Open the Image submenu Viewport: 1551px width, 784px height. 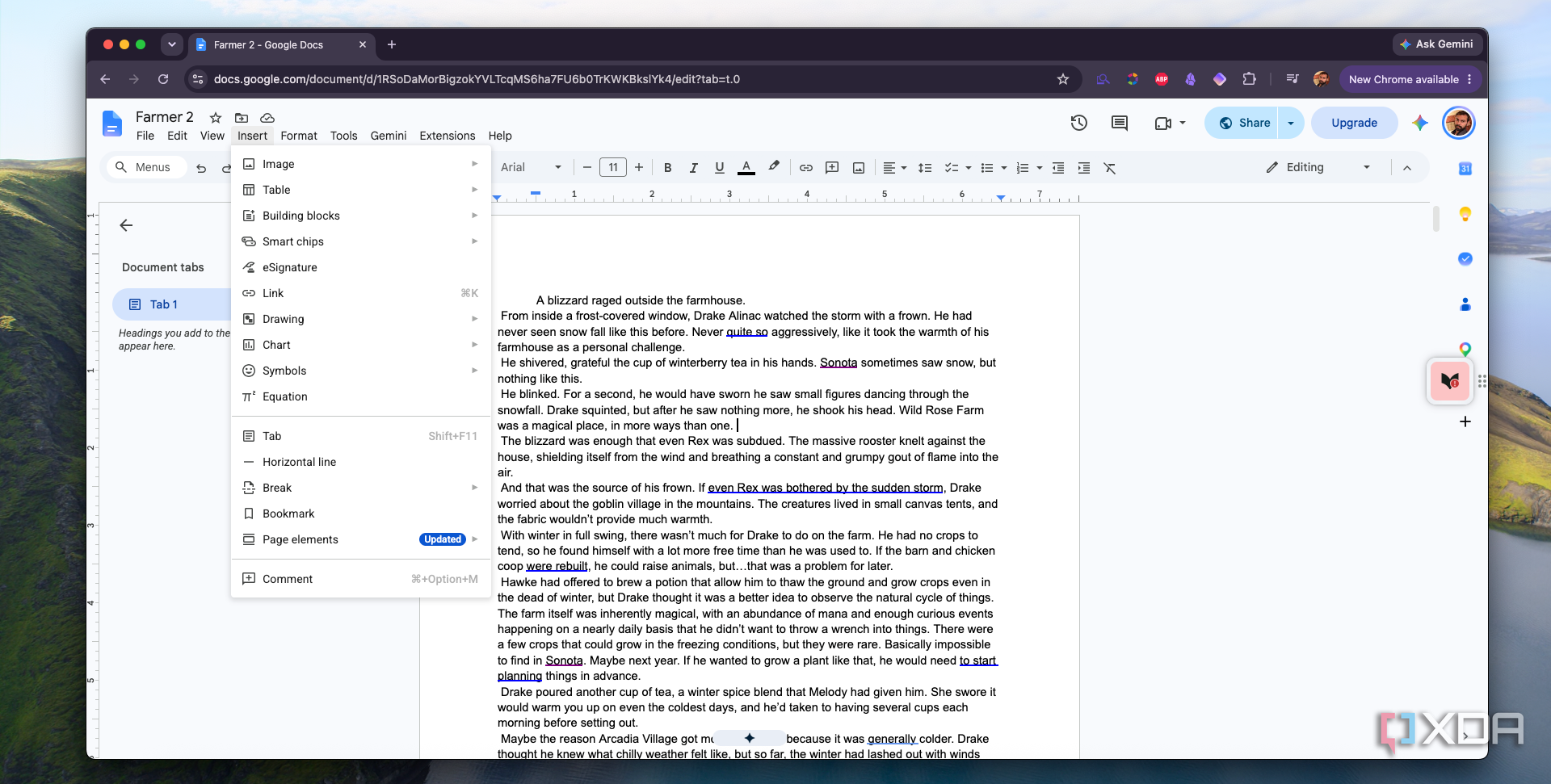[x=361, y=164]
